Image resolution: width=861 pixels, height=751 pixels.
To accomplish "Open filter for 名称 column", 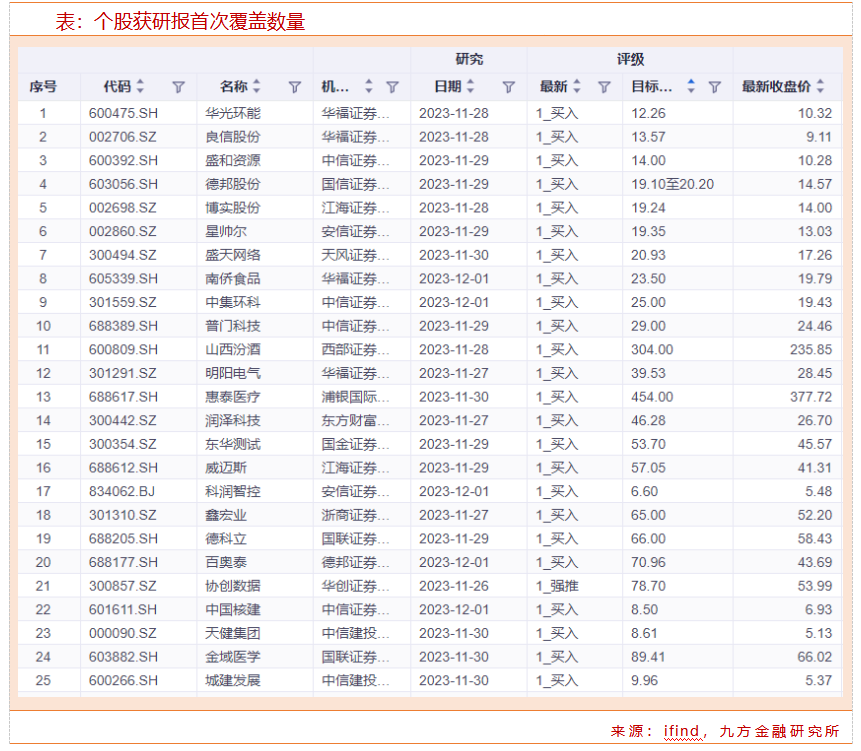I will (x=294, y=87).
